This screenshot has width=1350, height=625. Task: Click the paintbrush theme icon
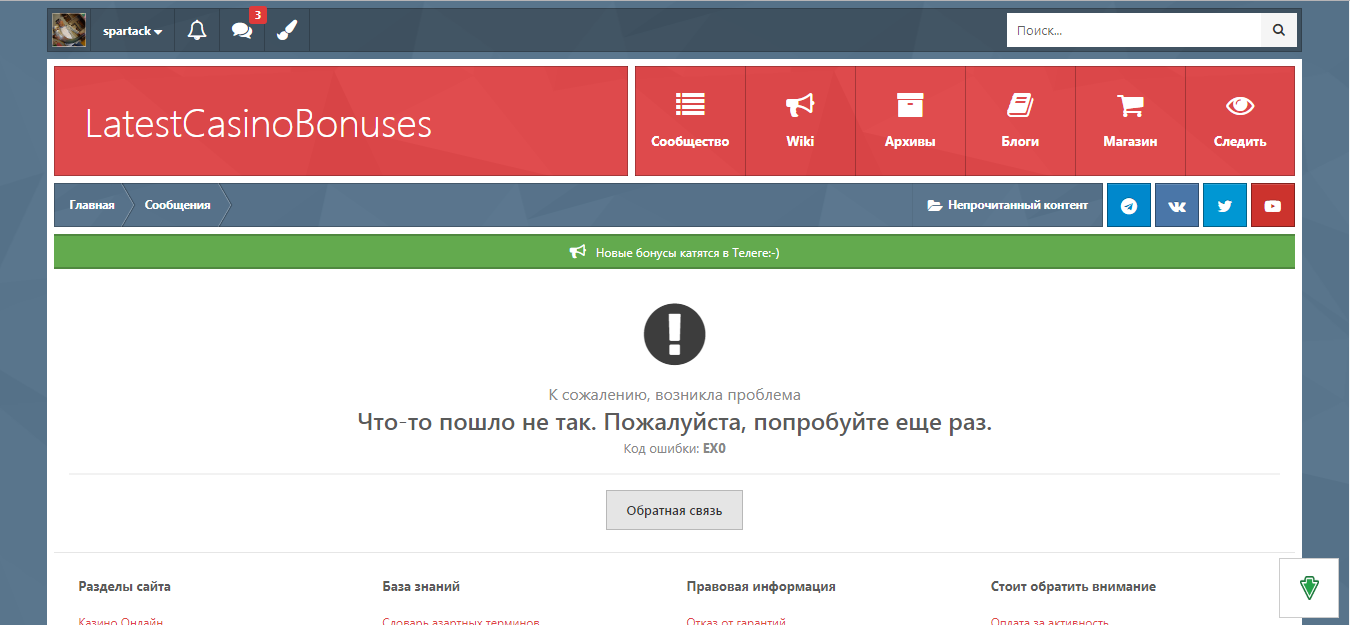point(287,31)
